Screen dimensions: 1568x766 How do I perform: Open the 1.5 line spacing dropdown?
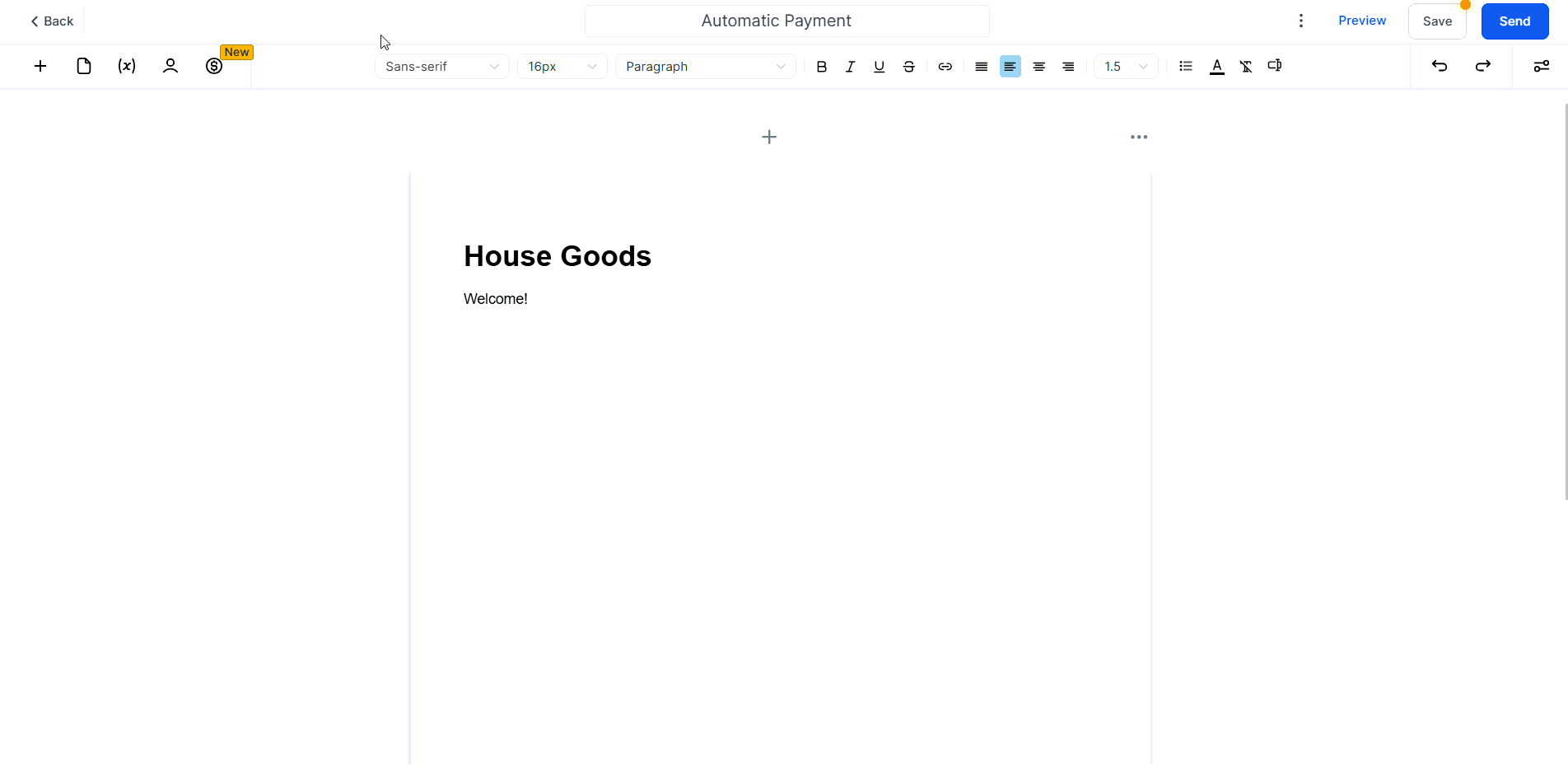(x=1125, y=66)
